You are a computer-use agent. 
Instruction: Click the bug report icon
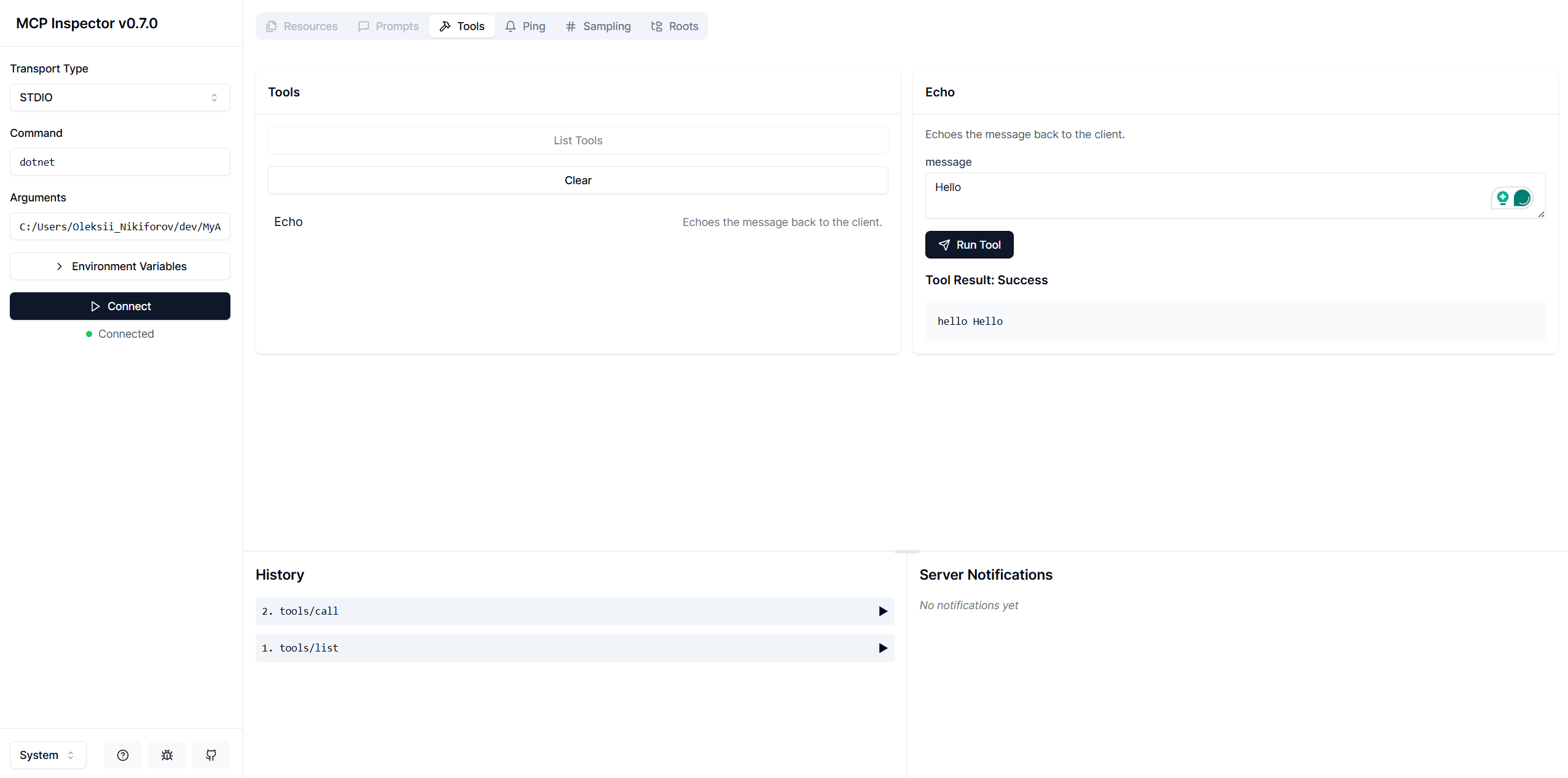167,755
